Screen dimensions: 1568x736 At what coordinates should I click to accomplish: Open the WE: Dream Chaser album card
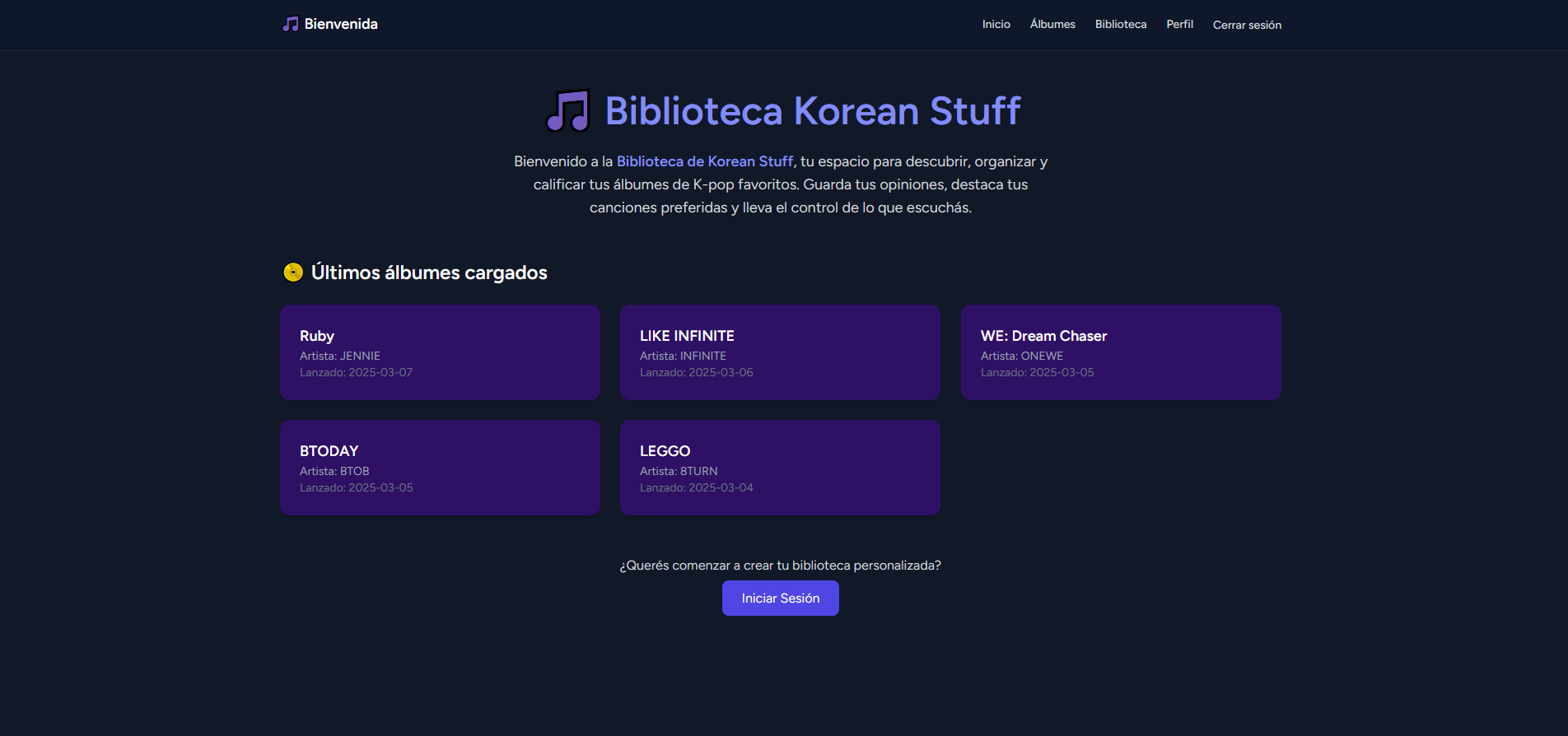tap(1120, 352)
